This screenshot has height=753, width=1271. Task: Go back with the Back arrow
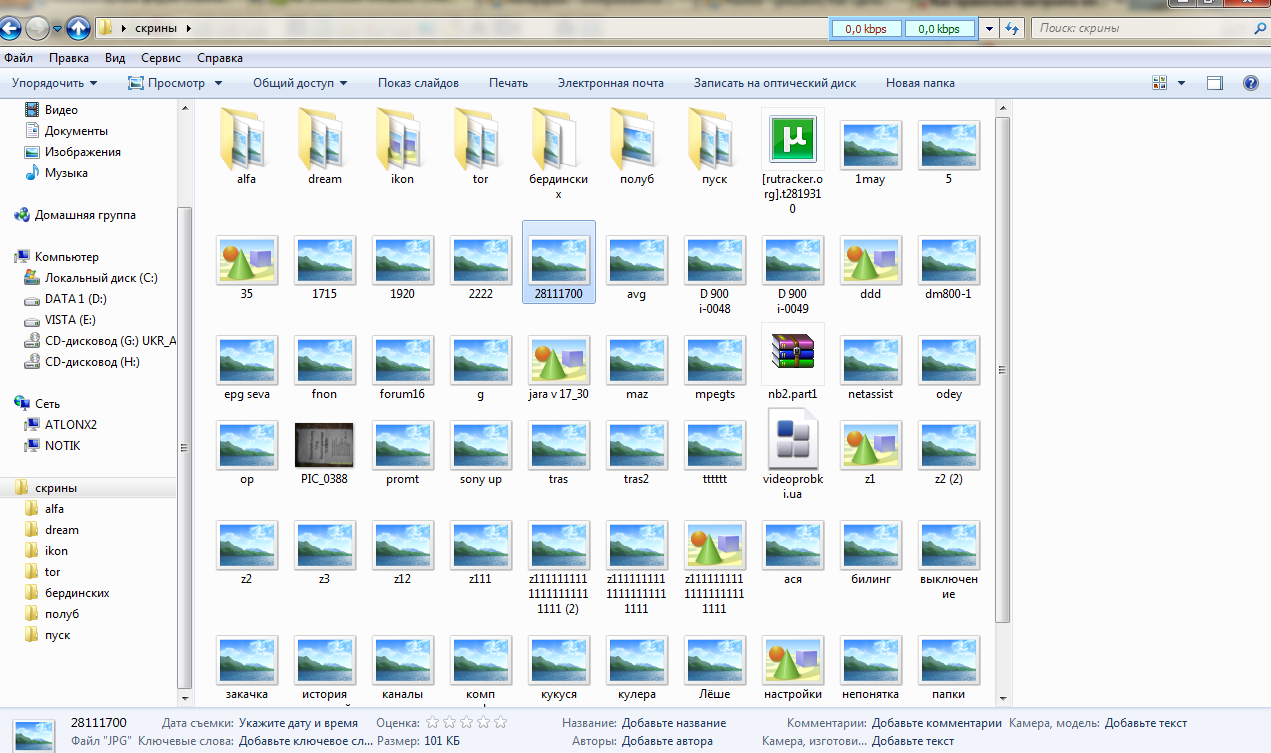click(x=11, y=29)
